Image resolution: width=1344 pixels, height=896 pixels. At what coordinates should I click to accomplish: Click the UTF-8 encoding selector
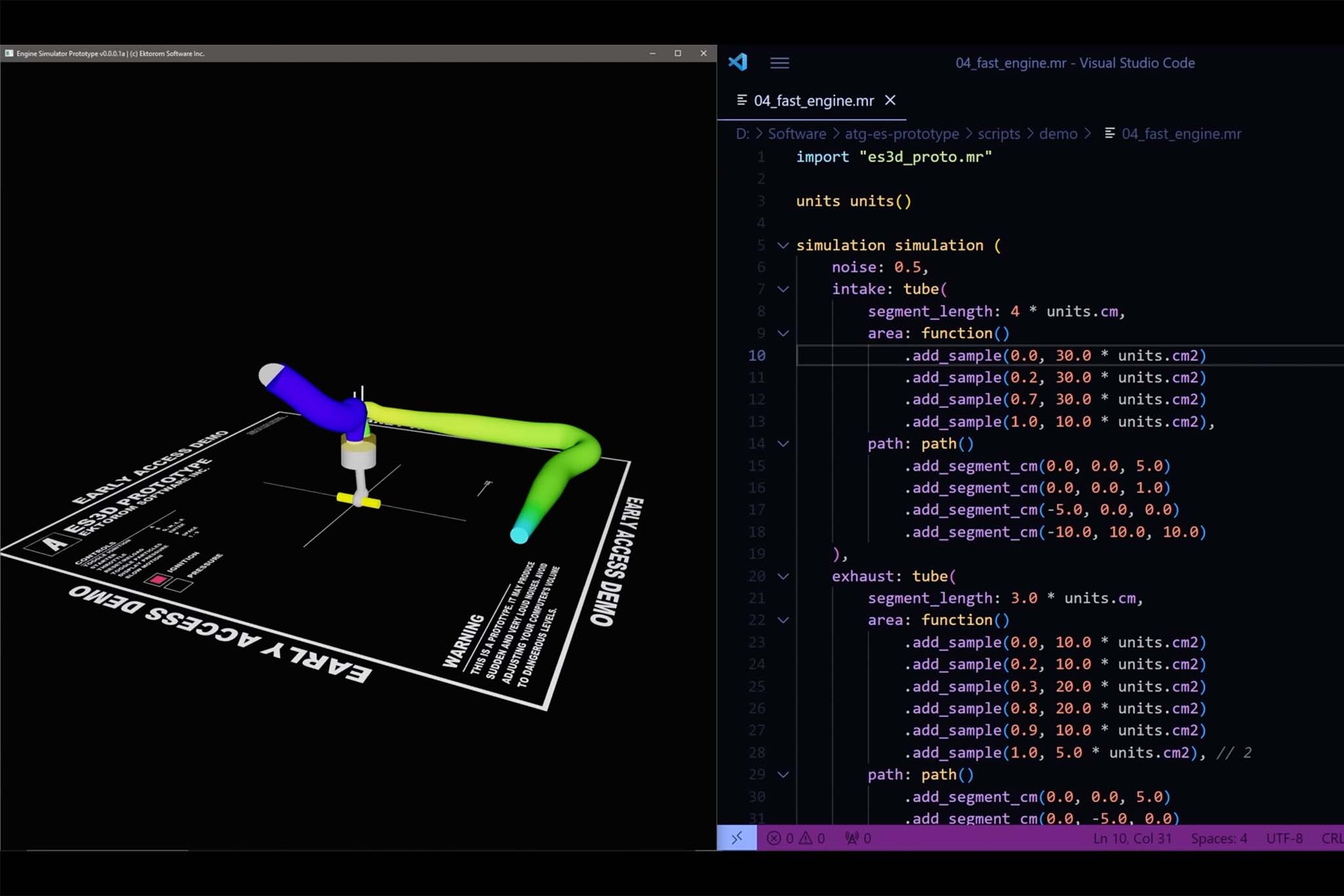1284,838
